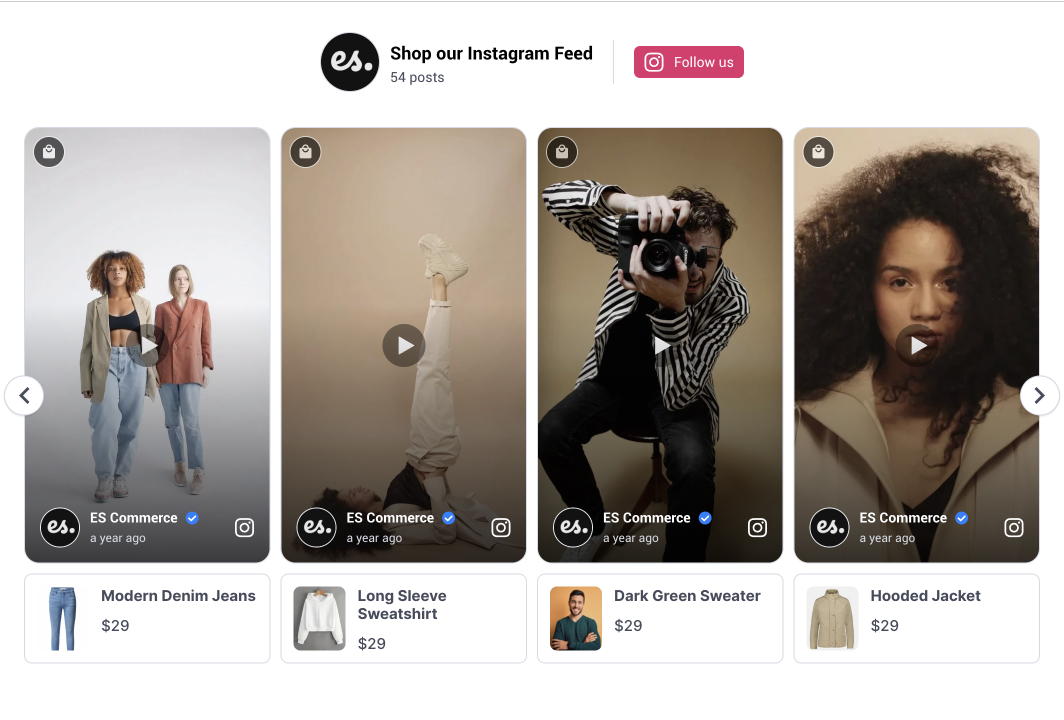Click the shopping bag icon on the handstand video
The width and height of the screenshot is (1064, 720).
coord(305,151)
